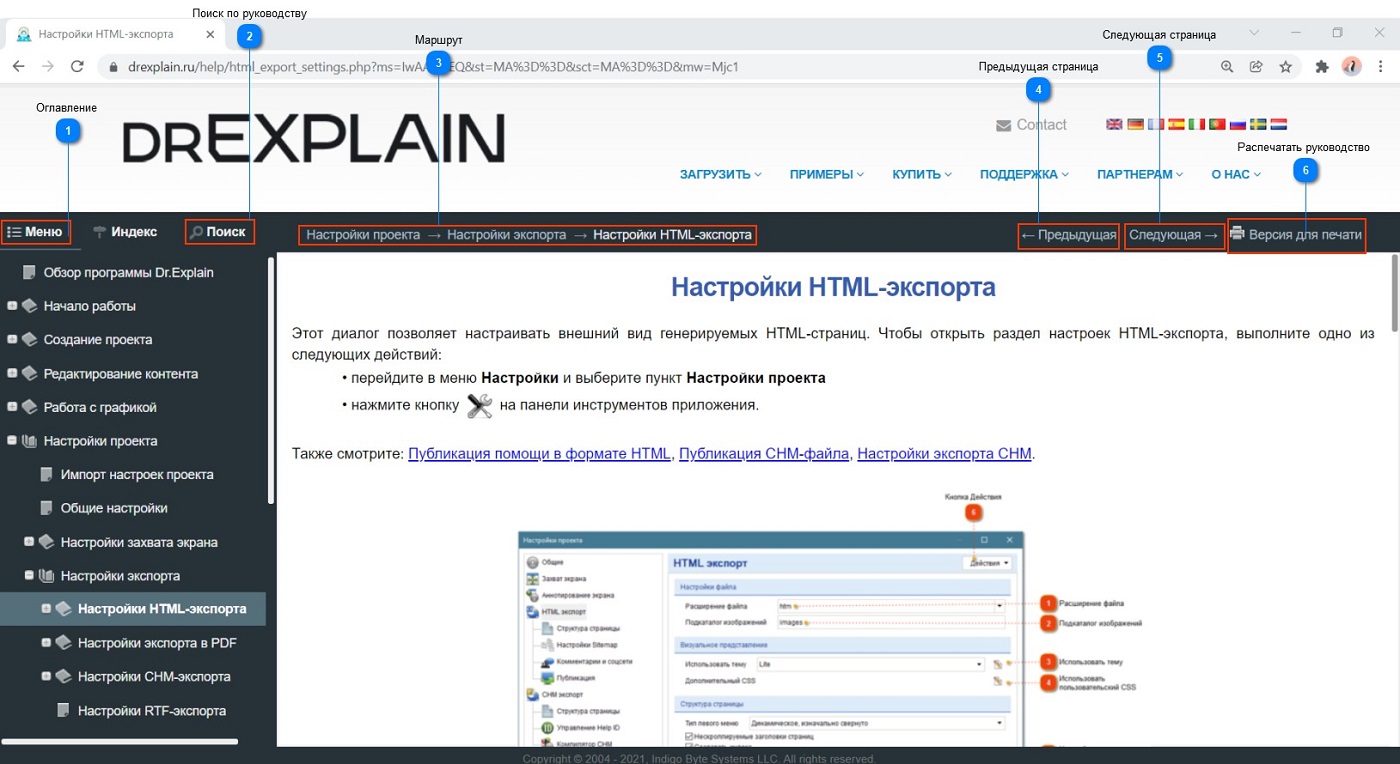Close the Настройки HTML-экспорта browser tab
1400x764 pixels.
pos(210,34)
